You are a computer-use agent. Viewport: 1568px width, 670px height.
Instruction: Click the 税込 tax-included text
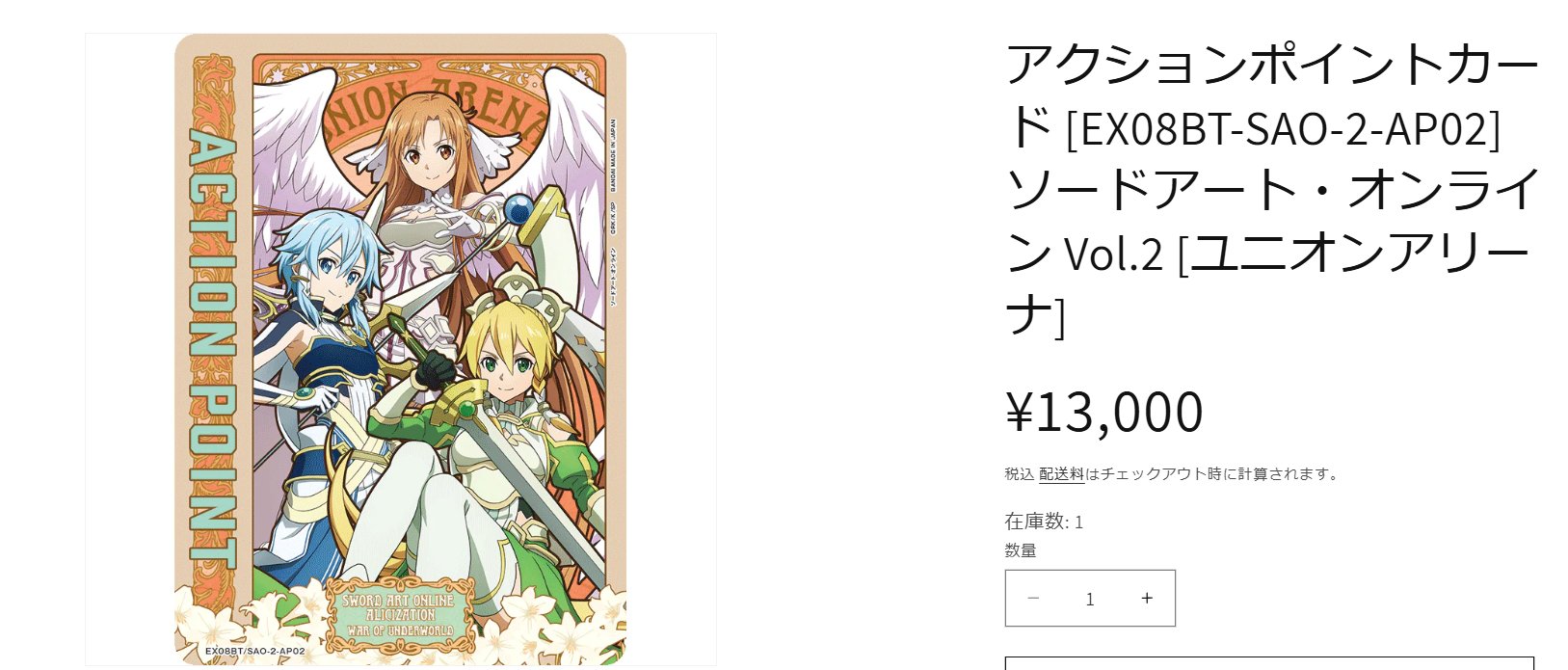1020,474
